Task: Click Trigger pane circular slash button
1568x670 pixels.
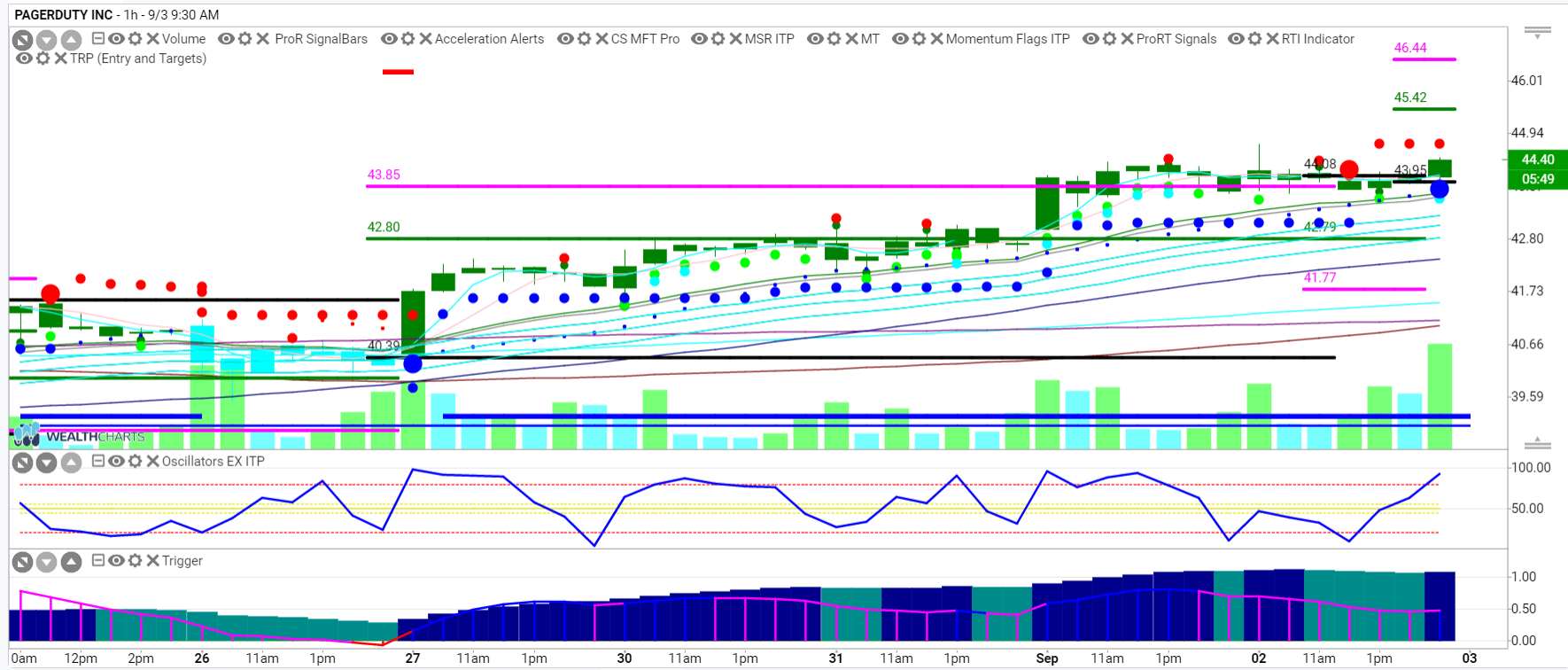Action: coord(22,562)
